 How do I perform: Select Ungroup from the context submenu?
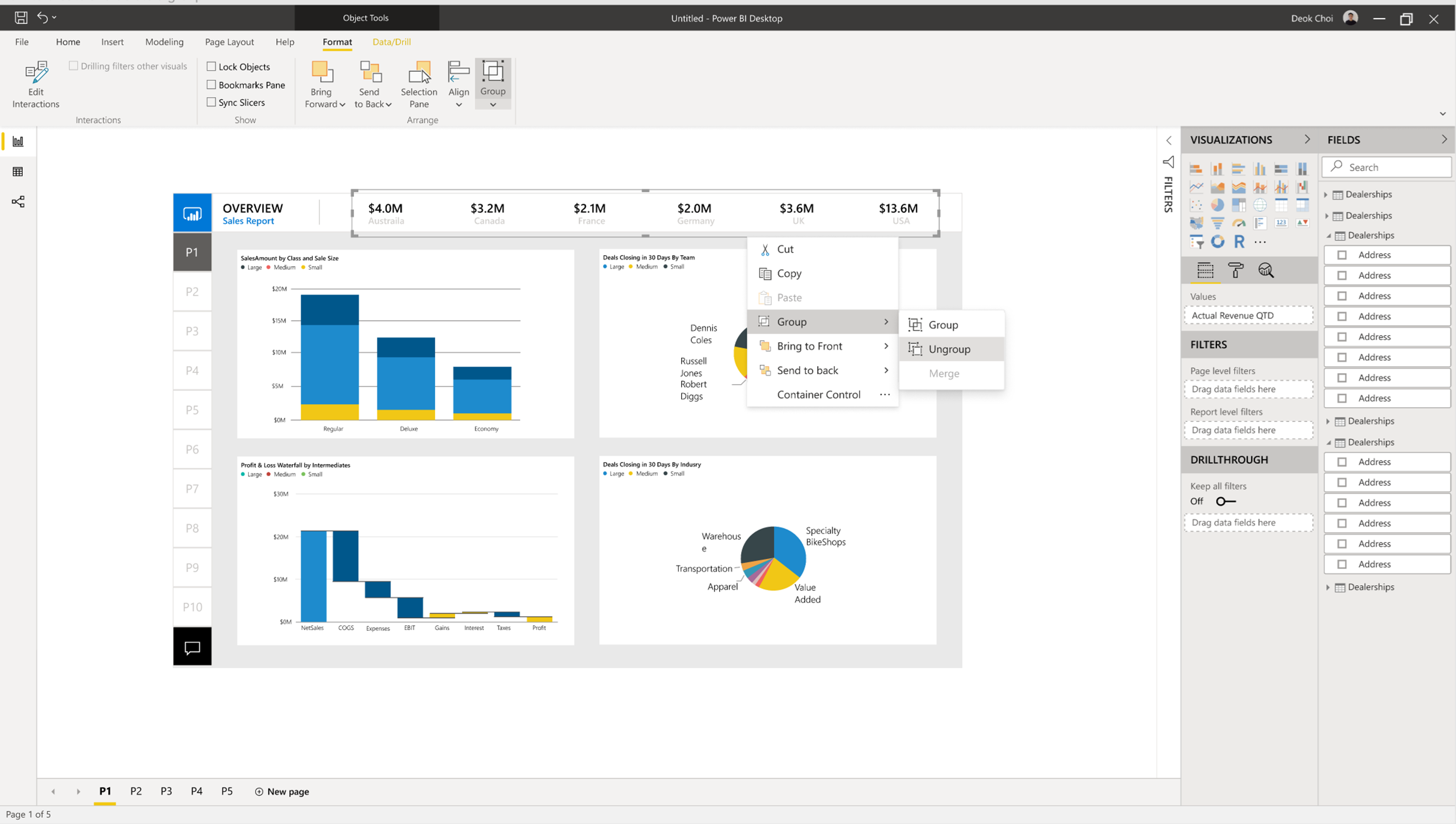[x=949, y=348]
